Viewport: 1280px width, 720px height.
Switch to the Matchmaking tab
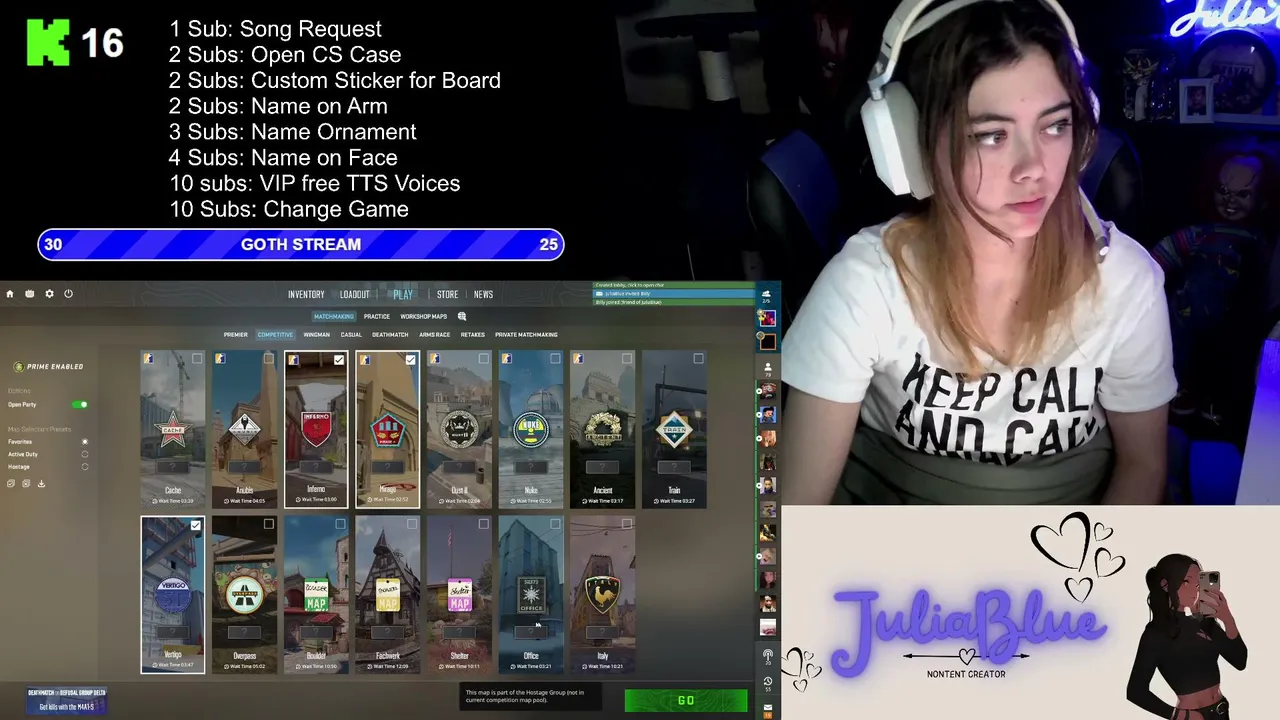point(333,316)
